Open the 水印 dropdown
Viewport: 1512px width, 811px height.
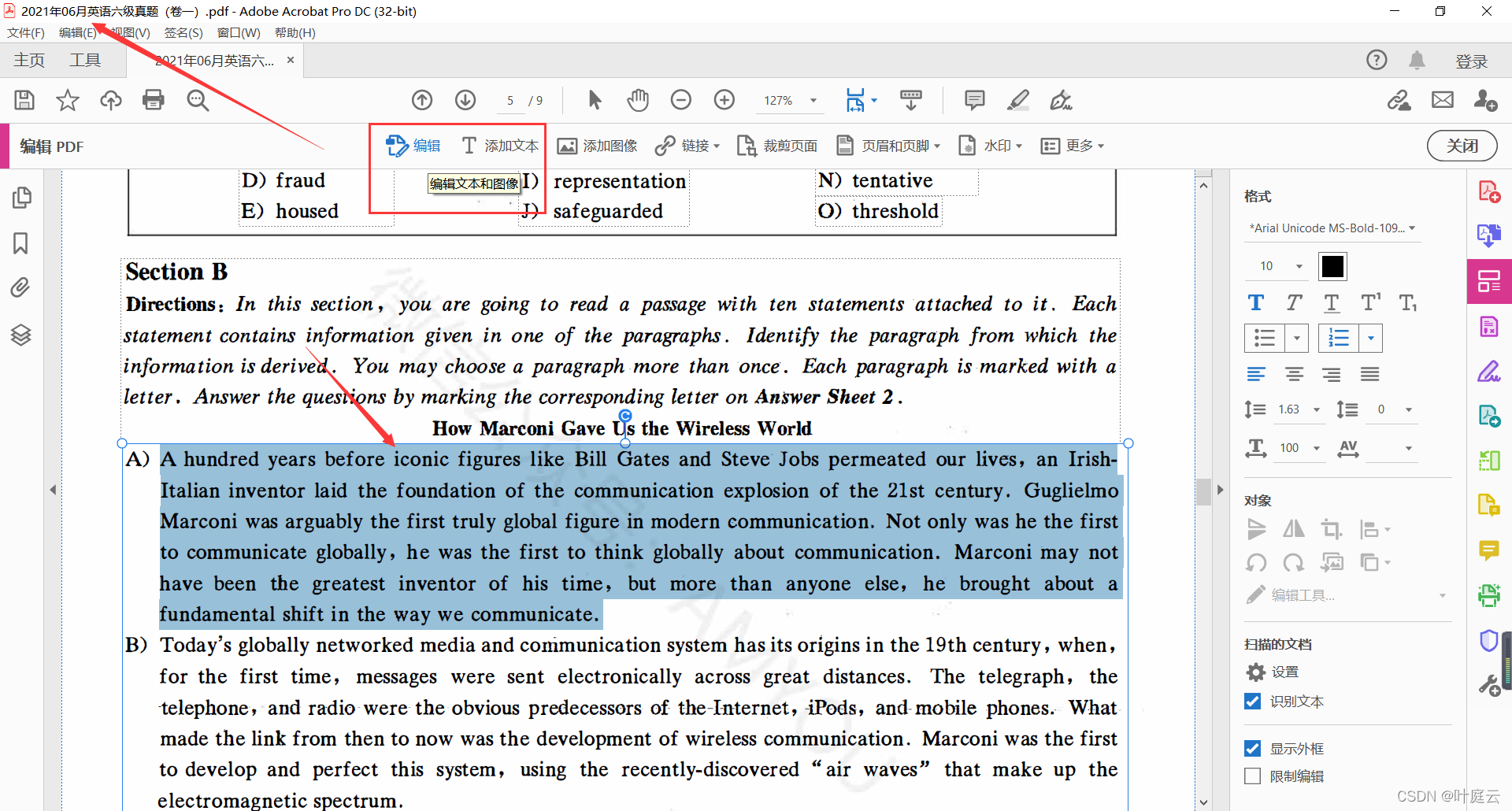(990, 146)
